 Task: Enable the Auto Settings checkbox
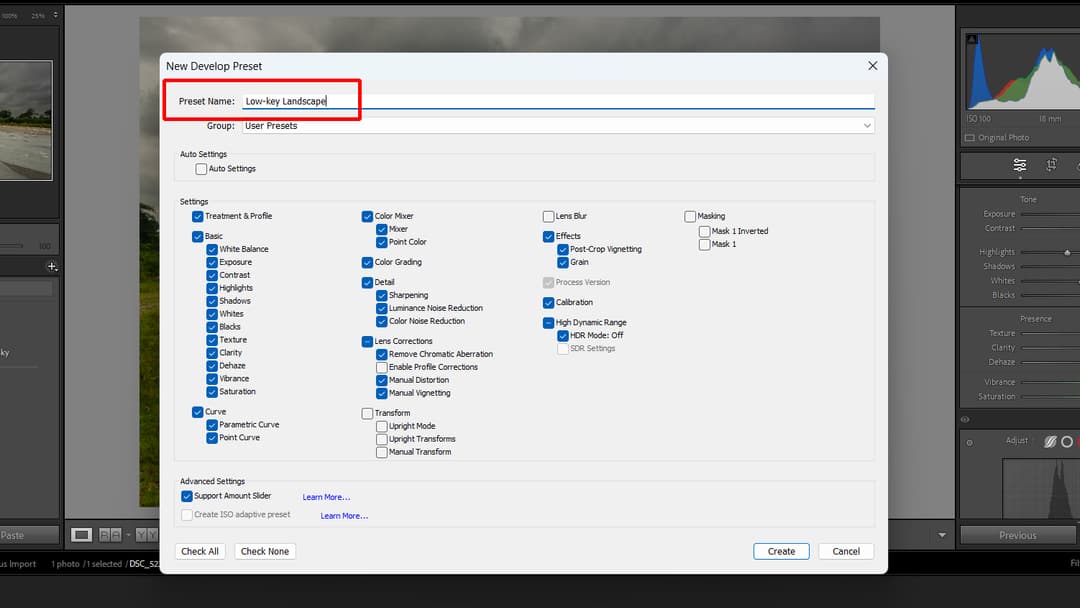(x=201, y=169)
